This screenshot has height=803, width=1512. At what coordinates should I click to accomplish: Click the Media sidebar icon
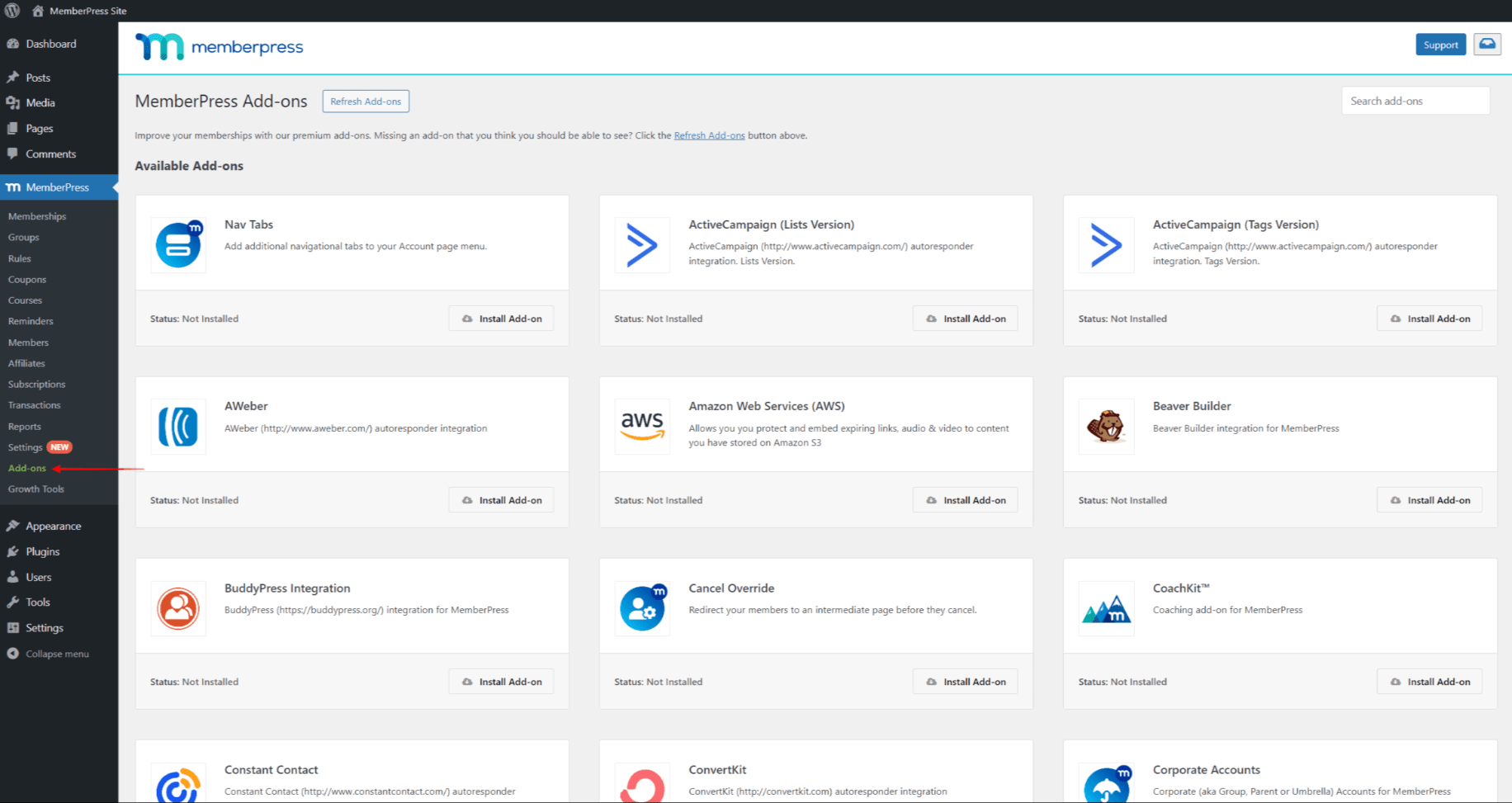[x=14, y=102]
